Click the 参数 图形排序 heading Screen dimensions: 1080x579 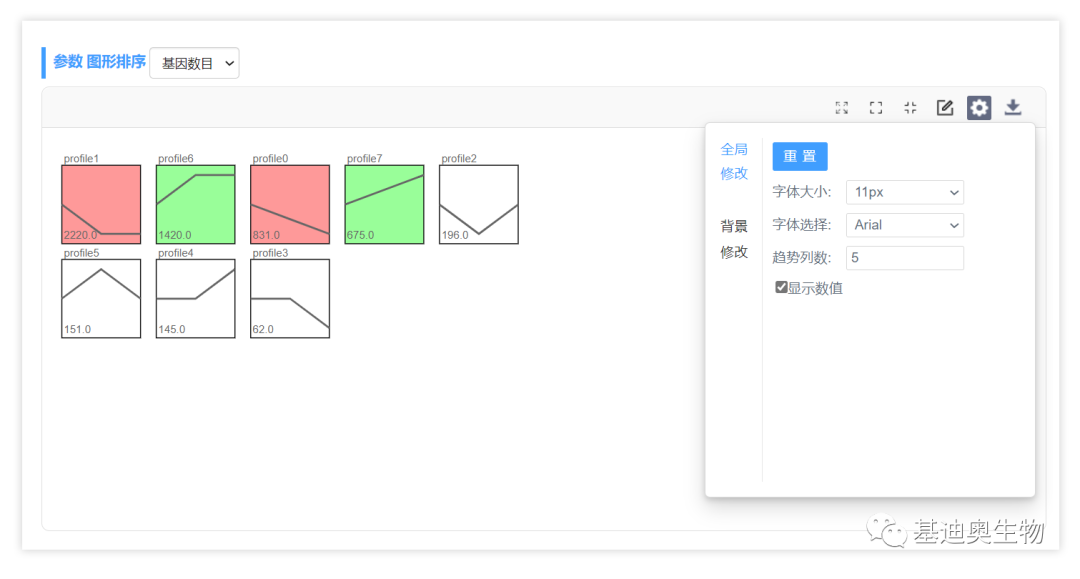[x=99, y=62]
